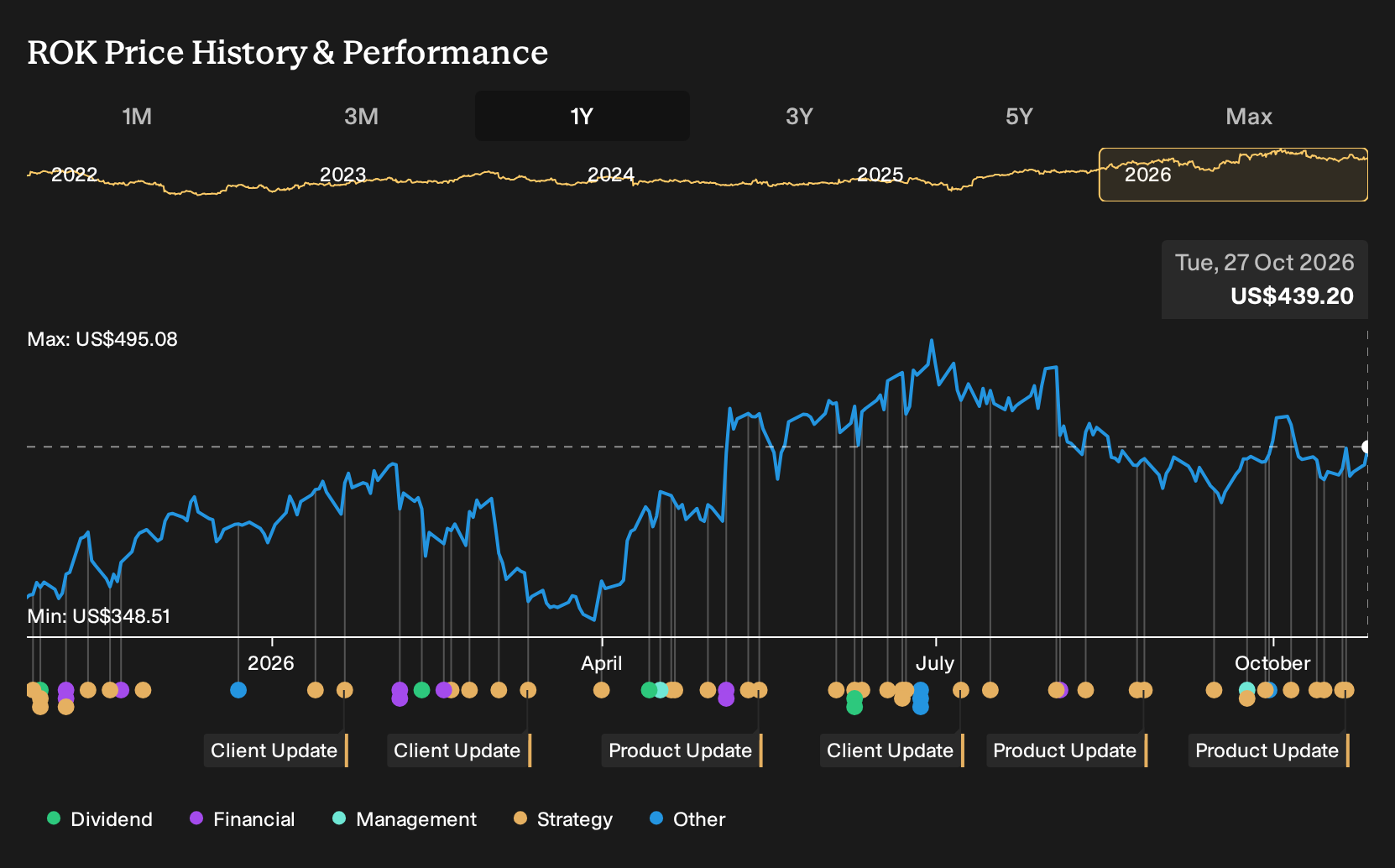Jump to 2025 in the overview chart
This screenshot has height=868, width=1395.
coord(880,175)
